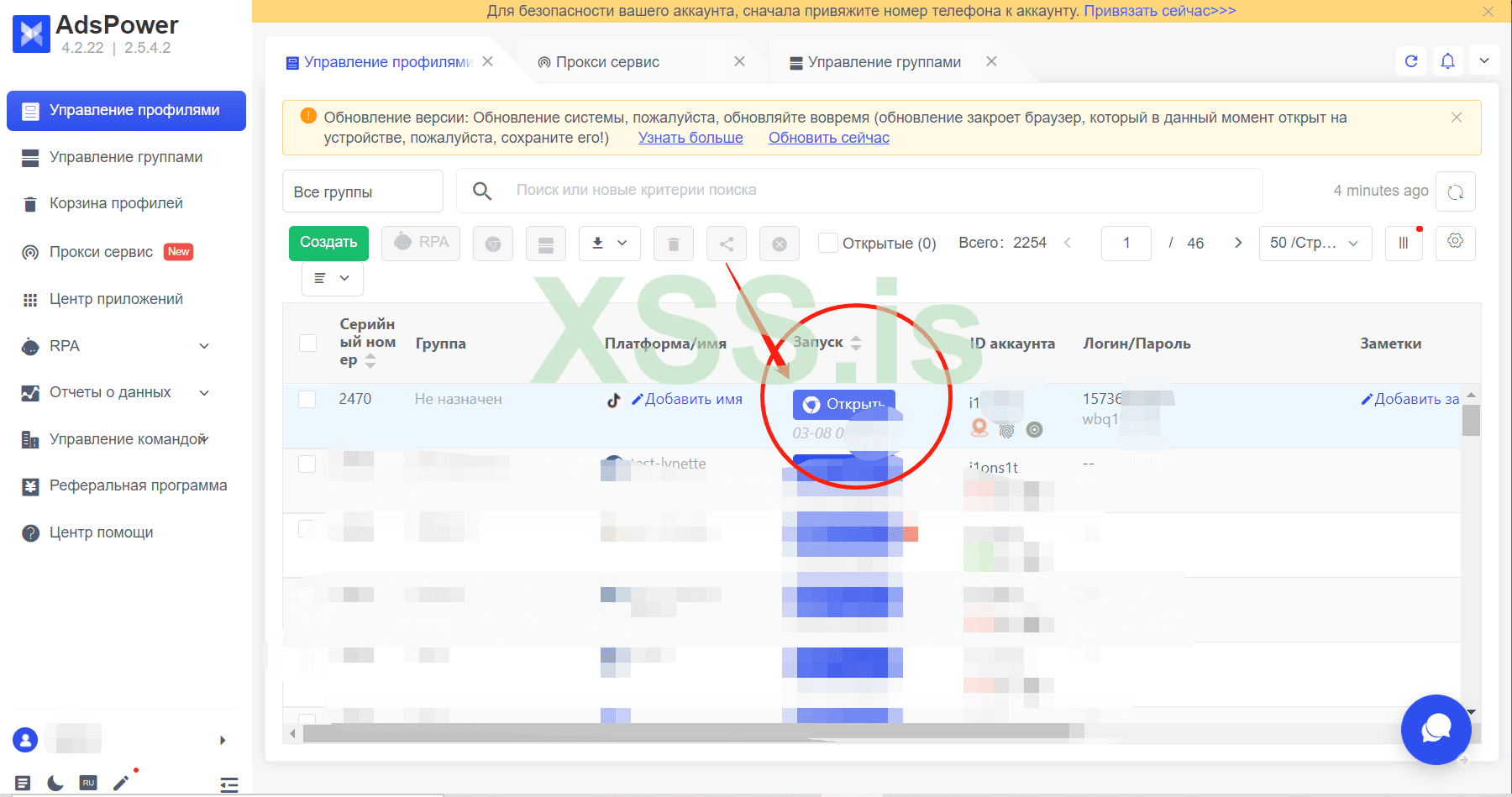1512x797 pixels.
Task: Toggle dark mode moon icon
Action: 55,783
